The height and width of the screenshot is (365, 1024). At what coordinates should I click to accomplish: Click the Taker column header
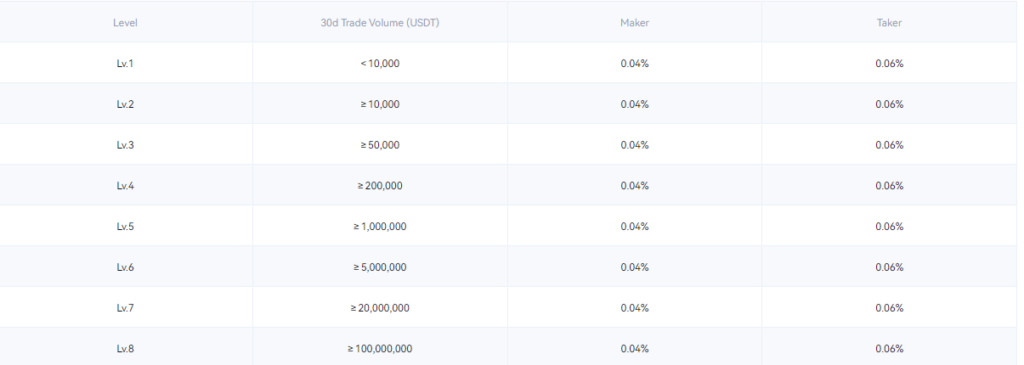[x=889, y=23]
